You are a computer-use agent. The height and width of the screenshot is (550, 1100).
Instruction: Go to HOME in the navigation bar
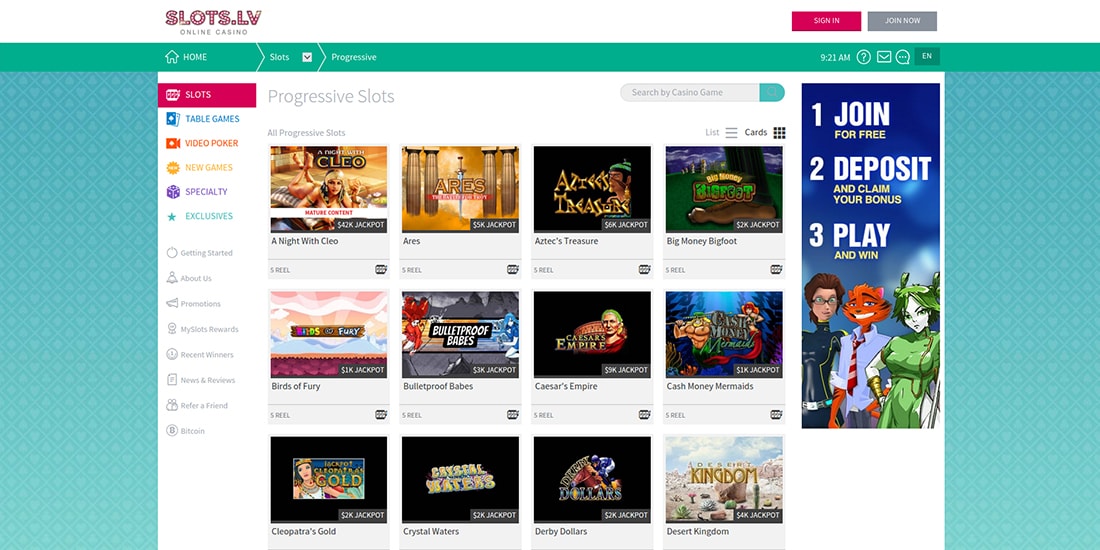[x=195, y=58]
